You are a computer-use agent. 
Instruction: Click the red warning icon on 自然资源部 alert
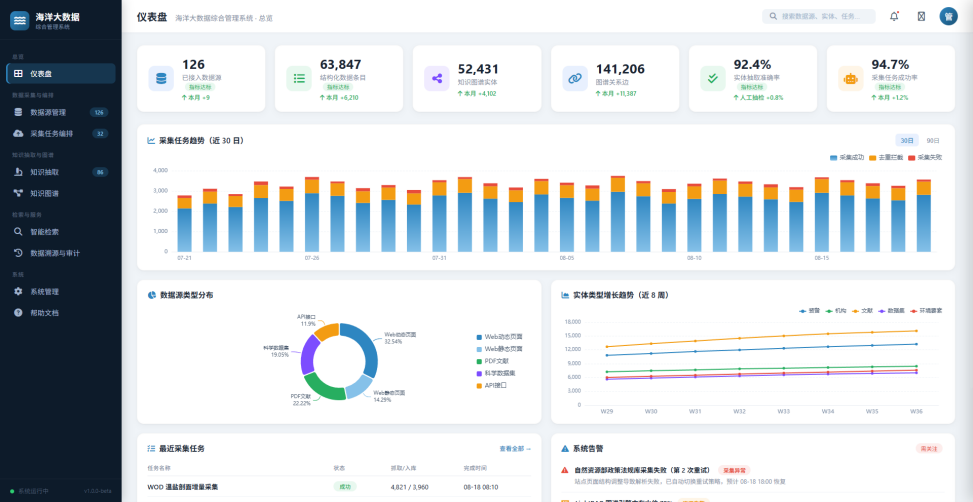pyautogui.click(x=565, y=470)
